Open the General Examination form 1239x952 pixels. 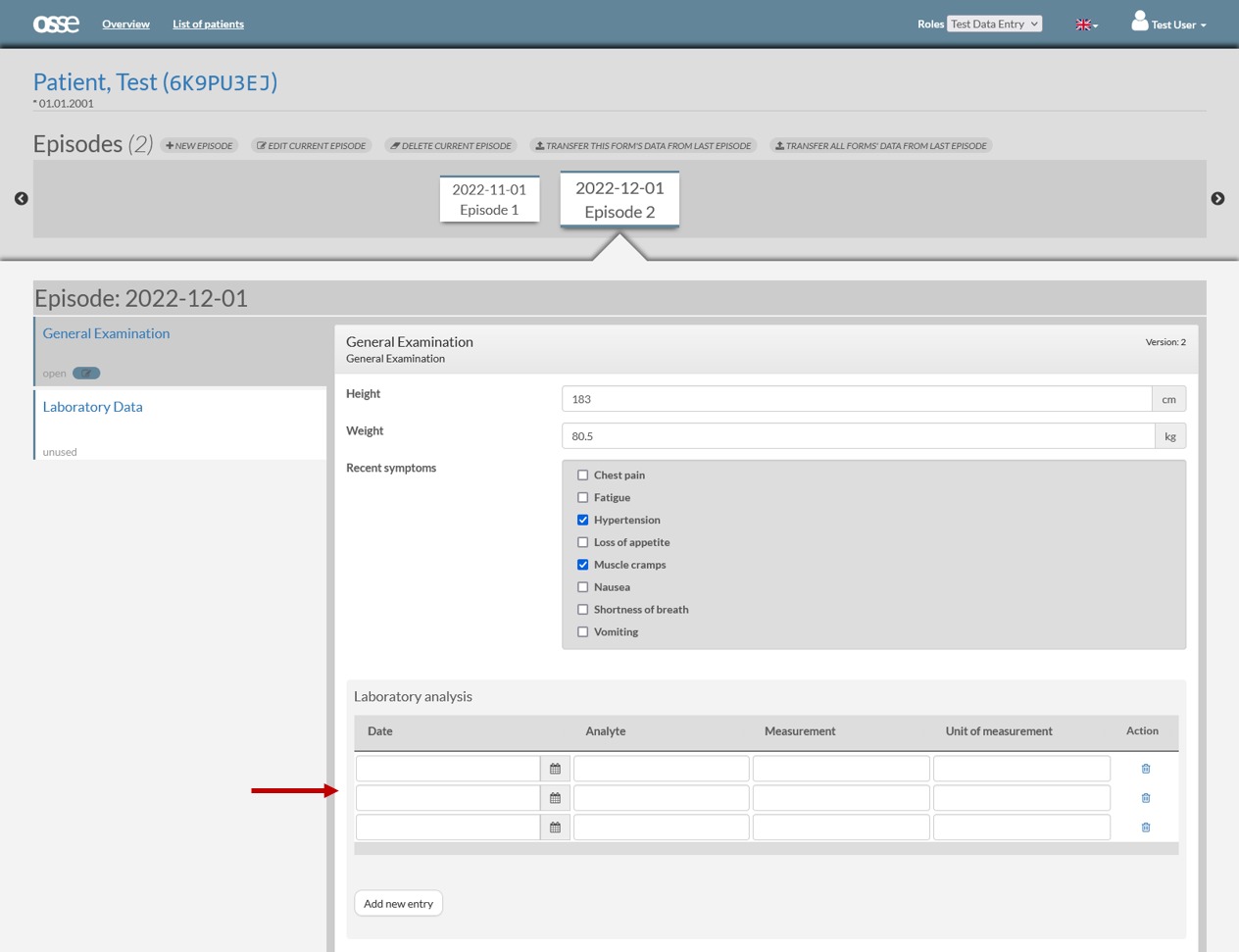pyautogui.click(x=106, y=333)
